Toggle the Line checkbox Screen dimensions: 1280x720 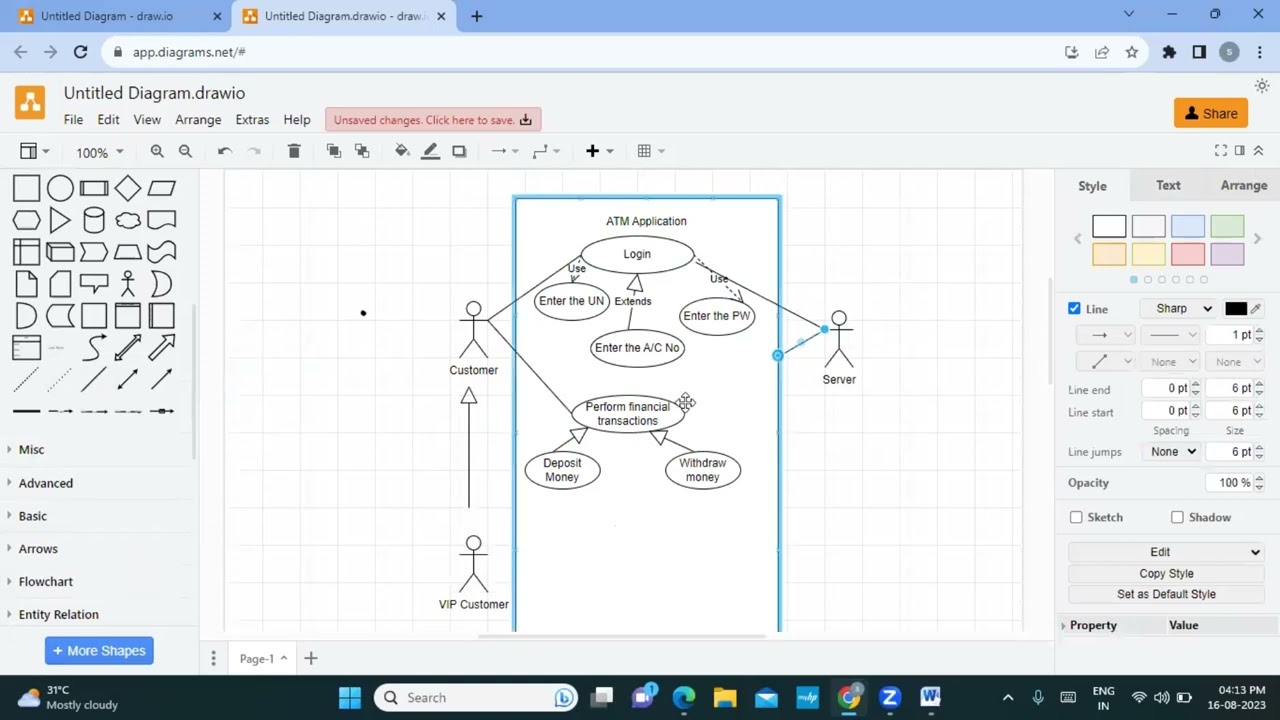[x=1074, y=308]
